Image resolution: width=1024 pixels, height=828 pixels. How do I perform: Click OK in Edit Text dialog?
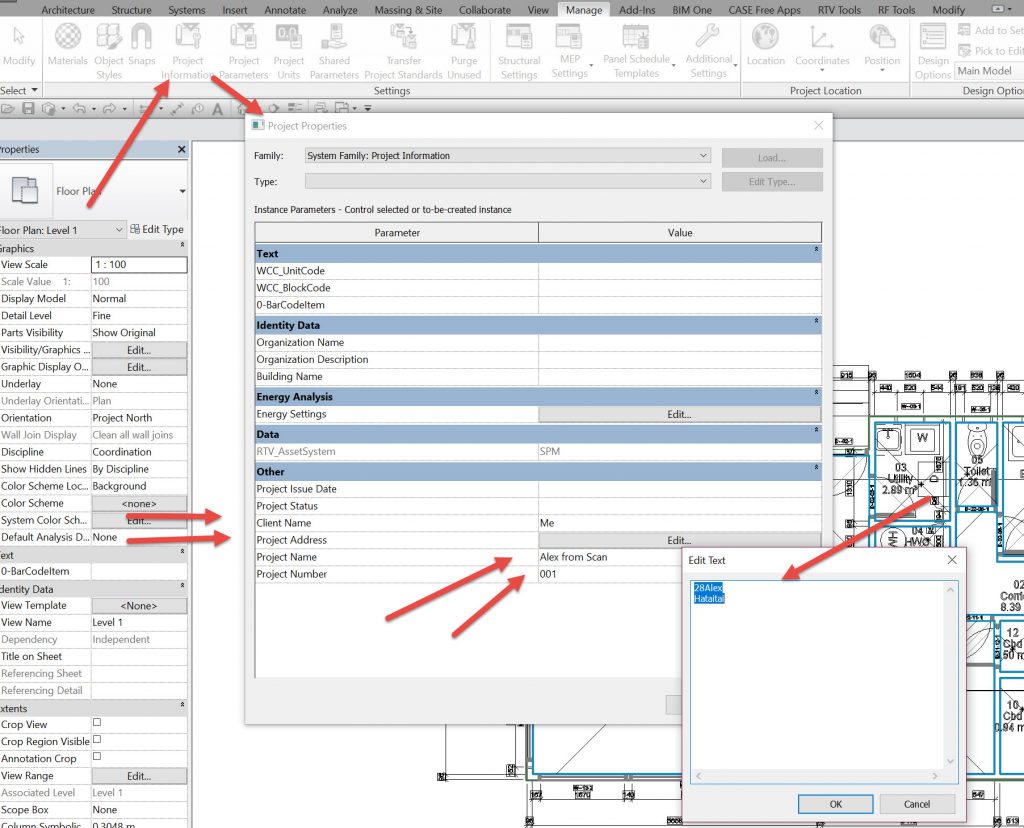click(835, 804)
